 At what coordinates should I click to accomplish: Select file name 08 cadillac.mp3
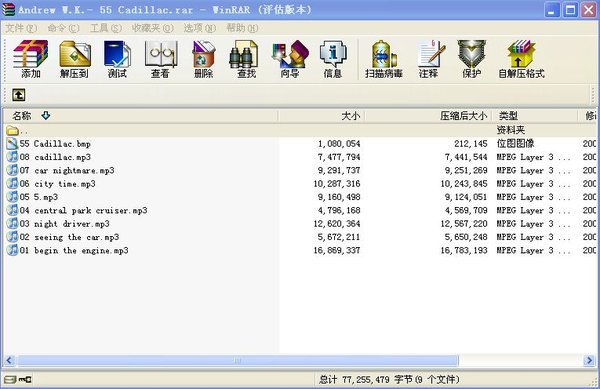[55, 157]
